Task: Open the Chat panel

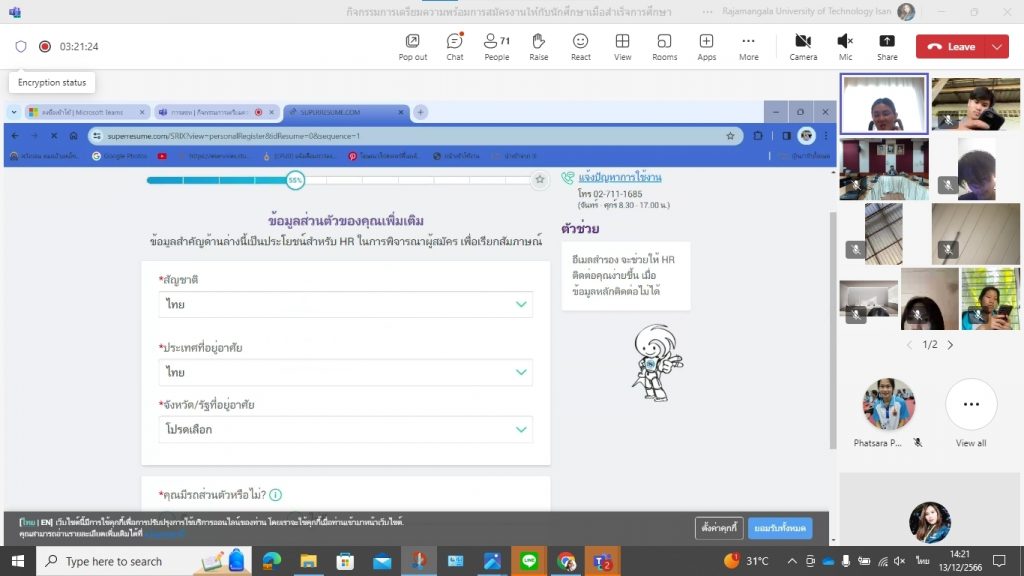Action: coord(454,46)
